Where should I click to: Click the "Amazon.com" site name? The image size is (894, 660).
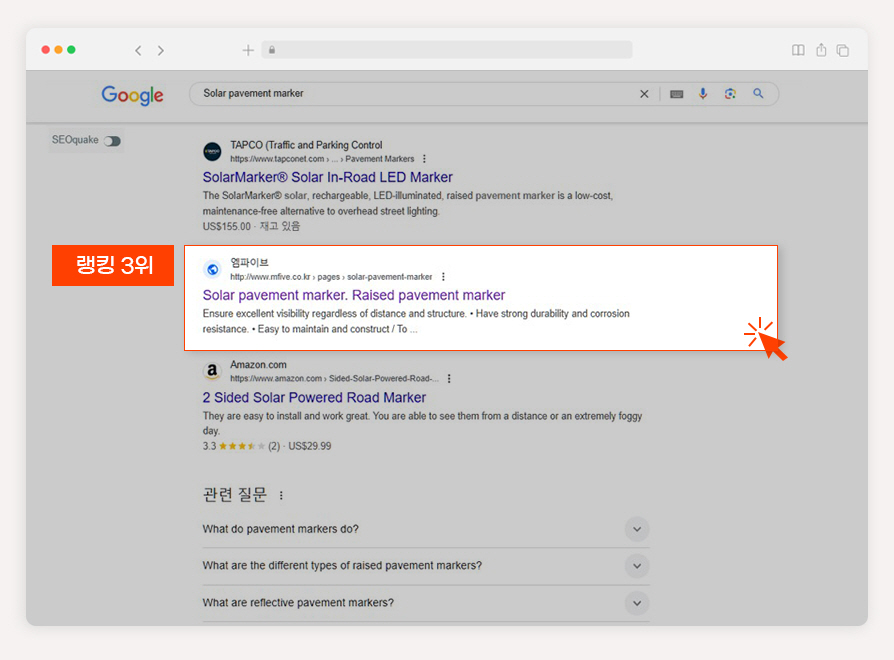pyautogui.click(x=258, y=365)
